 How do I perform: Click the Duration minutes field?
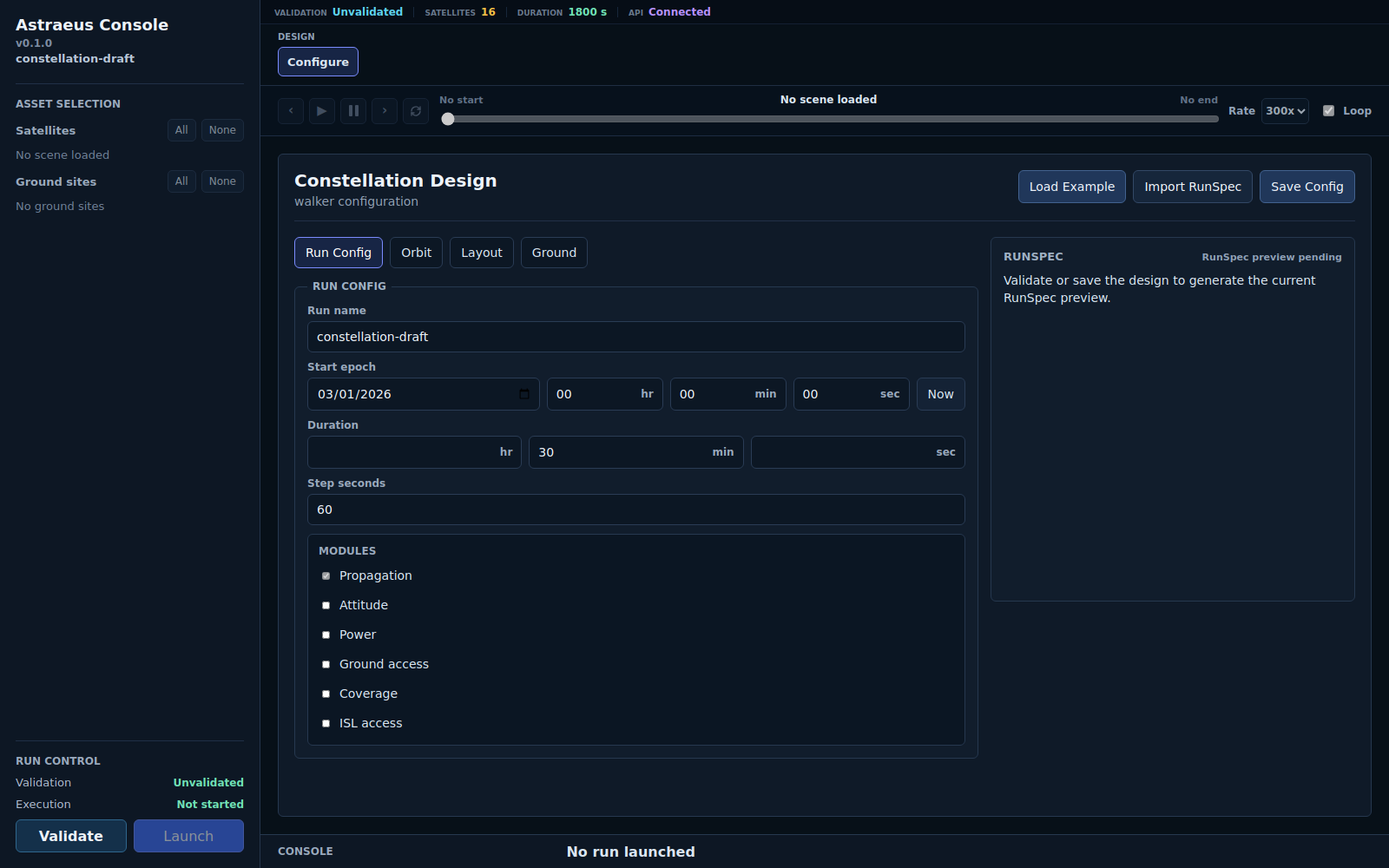tap(636, 452)
